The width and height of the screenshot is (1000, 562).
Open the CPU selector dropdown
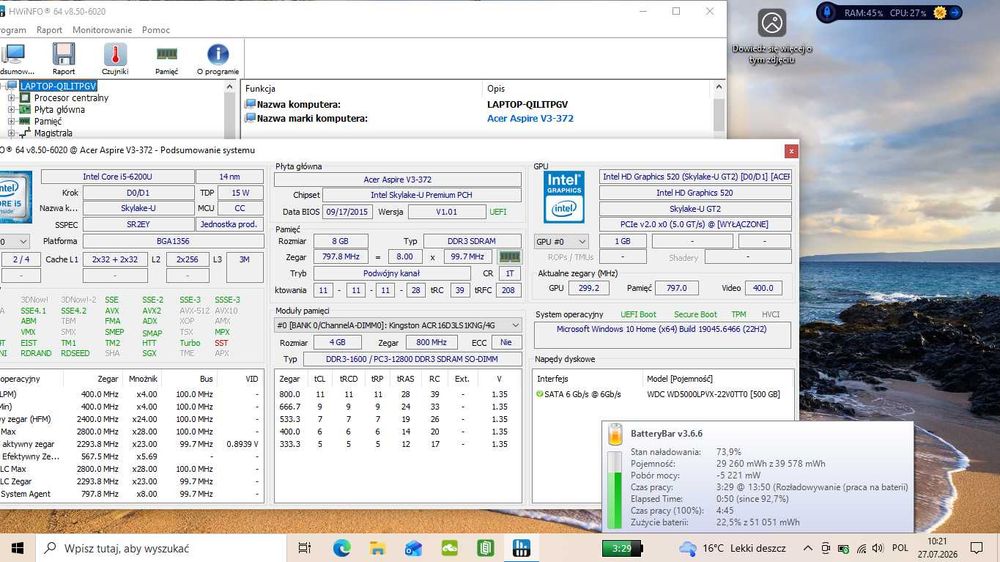tap(14, 242)
